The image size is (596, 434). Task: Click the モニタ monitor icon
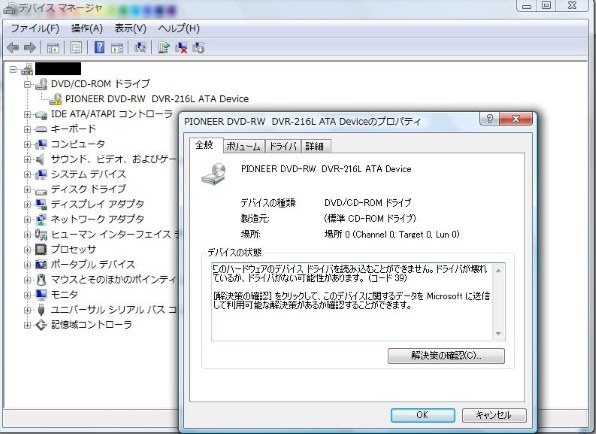41,295
